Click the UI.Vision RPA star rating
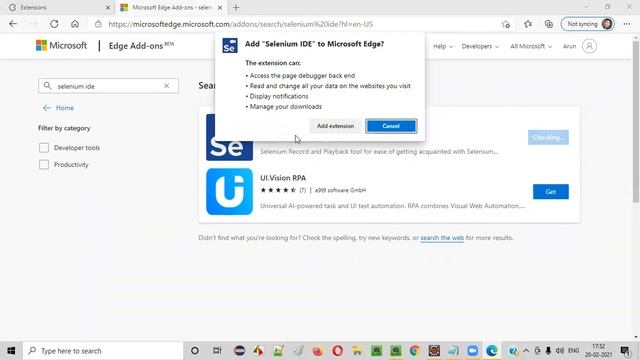Image resolution: width=640 pixels, height=360 pixels. 278,190
